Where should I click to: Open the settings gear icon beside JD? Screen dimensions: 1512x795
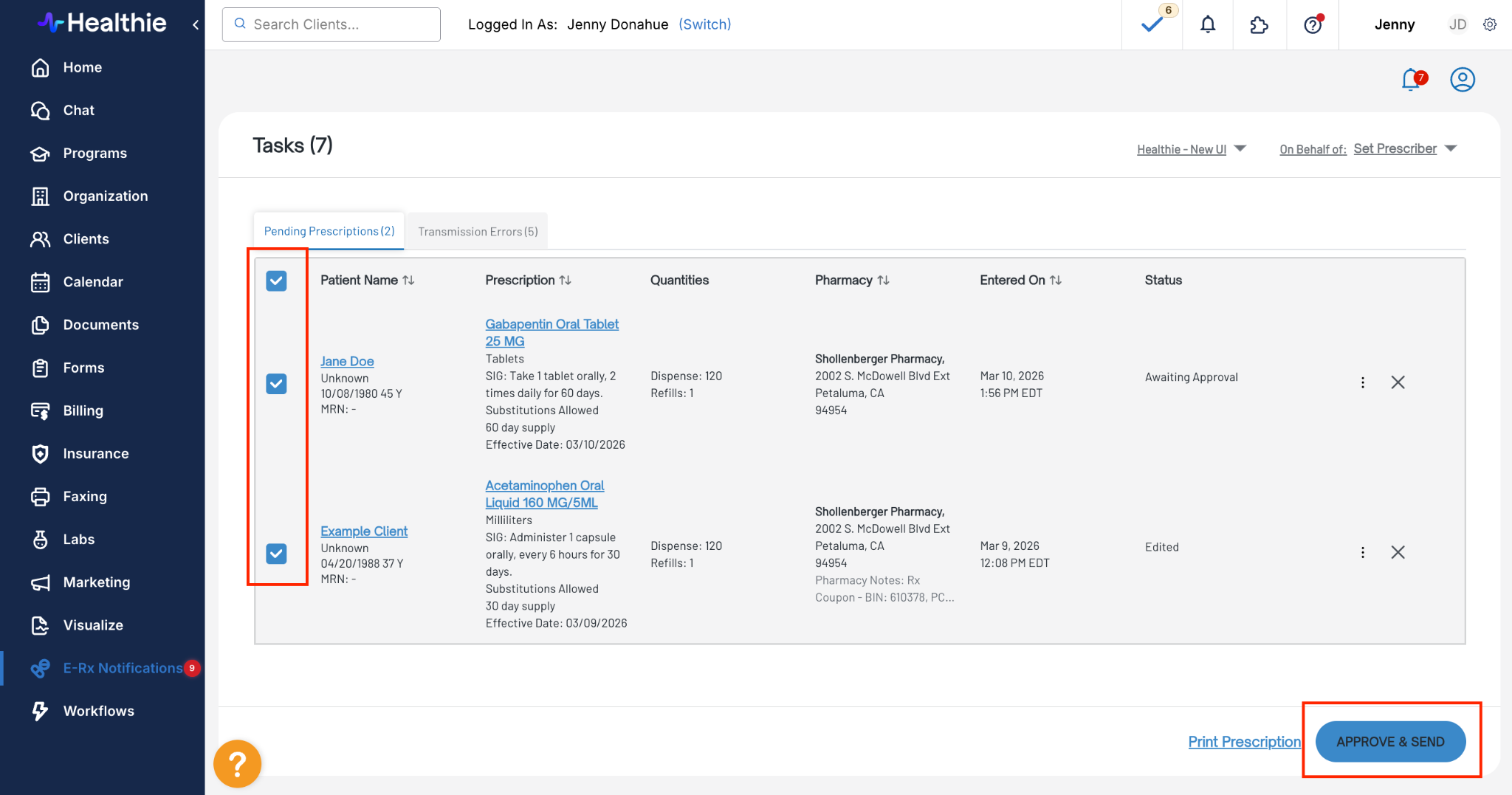1490,24
